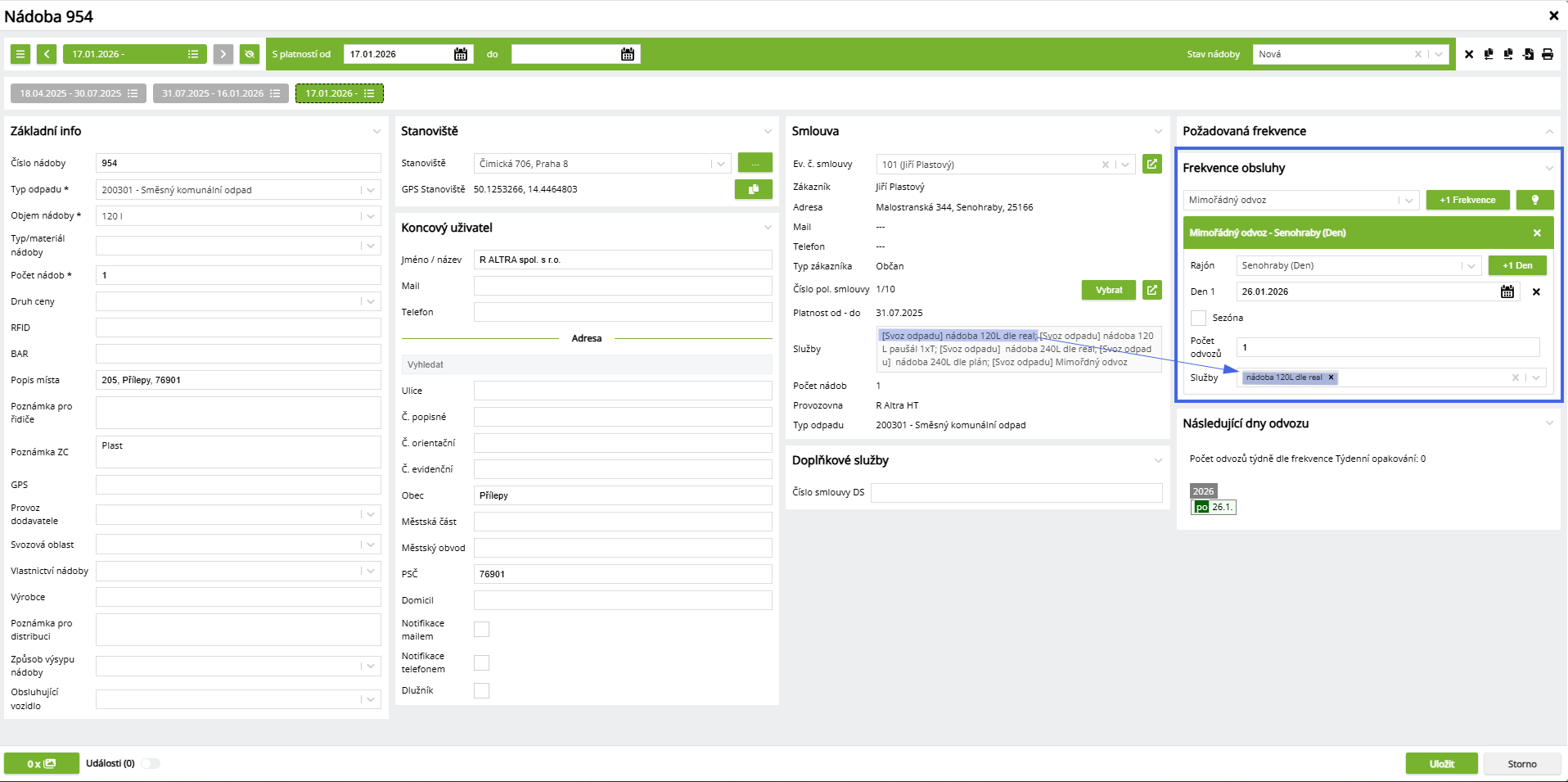1568x782 pixels.
Task: Click the +1 Den button
Action: [x=1517, y=265]
